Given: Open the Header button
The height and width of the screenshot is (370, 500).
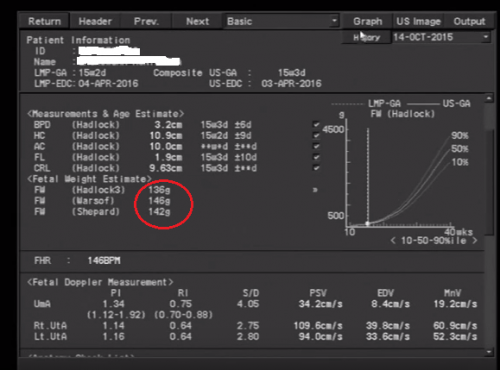Looking at the screenshot, I should (95, 21).
